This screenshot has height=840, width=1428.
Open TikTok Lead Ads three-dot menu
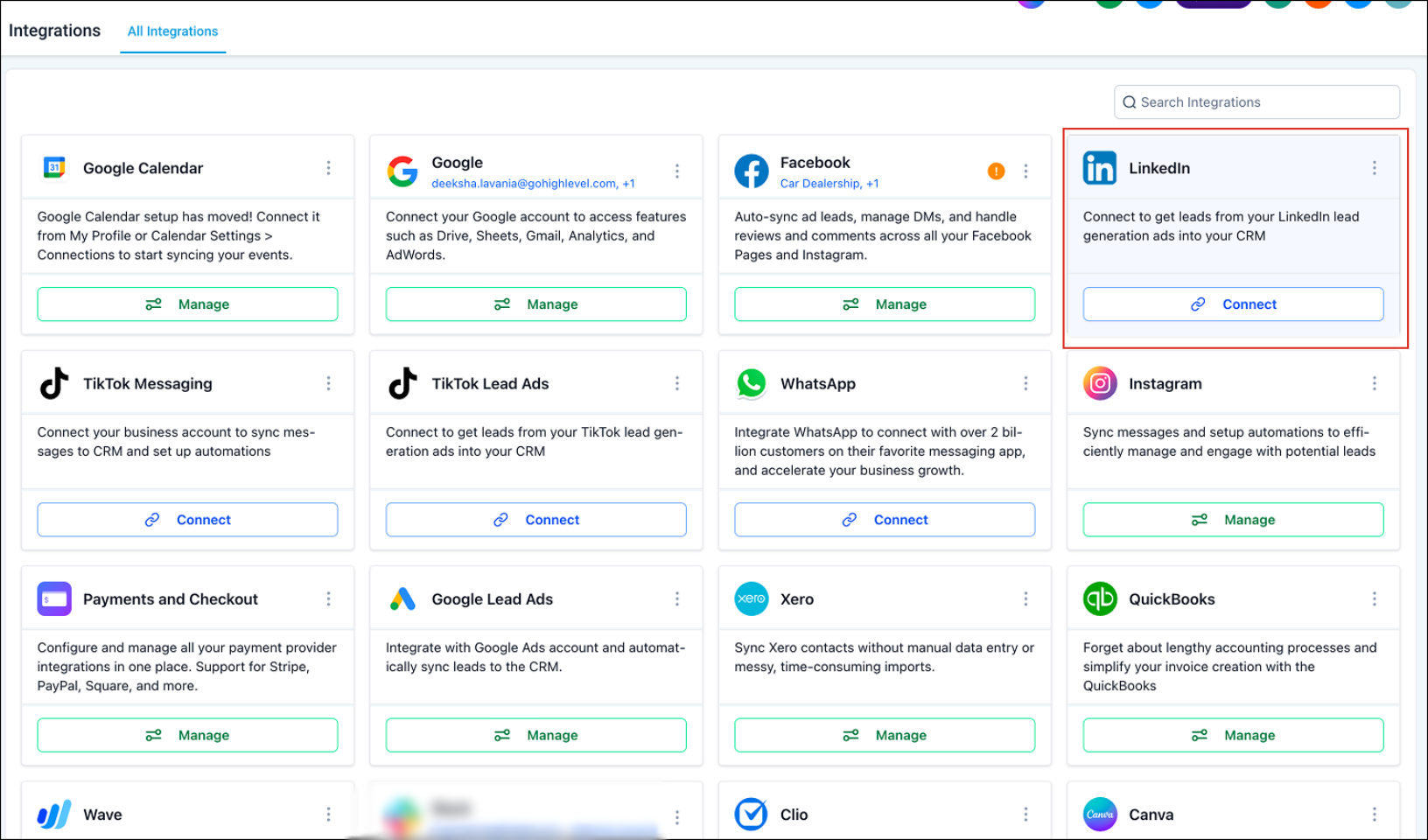click(677, 383)
